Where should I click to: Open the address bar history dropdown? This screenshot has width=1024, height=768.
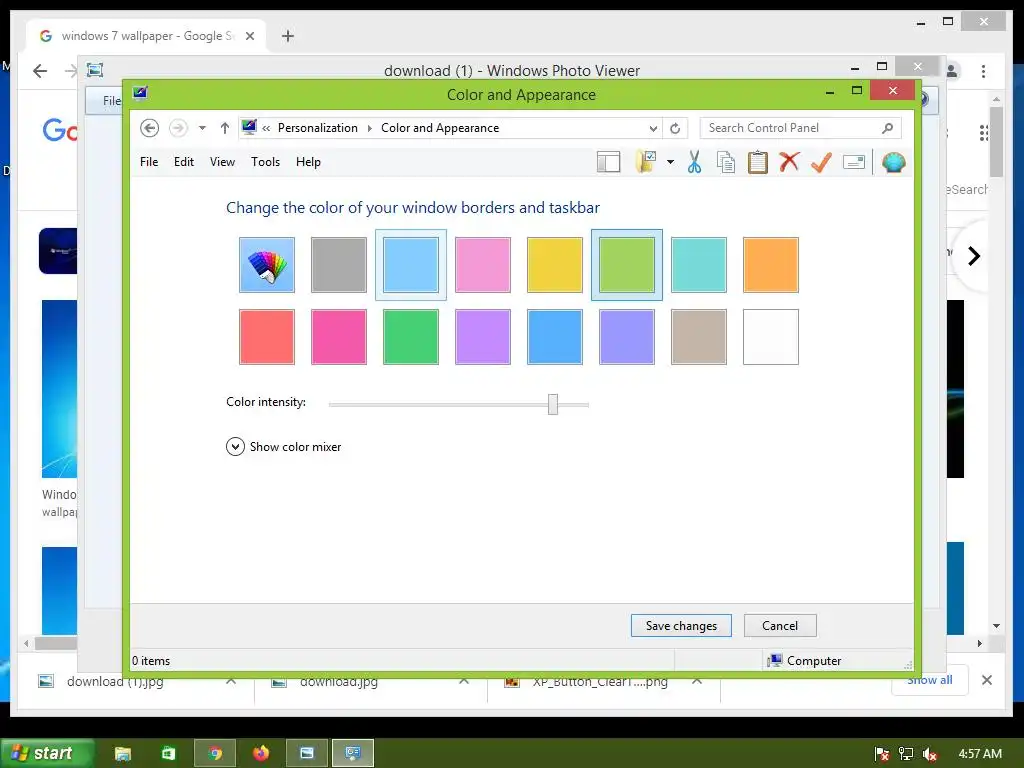click(x=653, y=128)
